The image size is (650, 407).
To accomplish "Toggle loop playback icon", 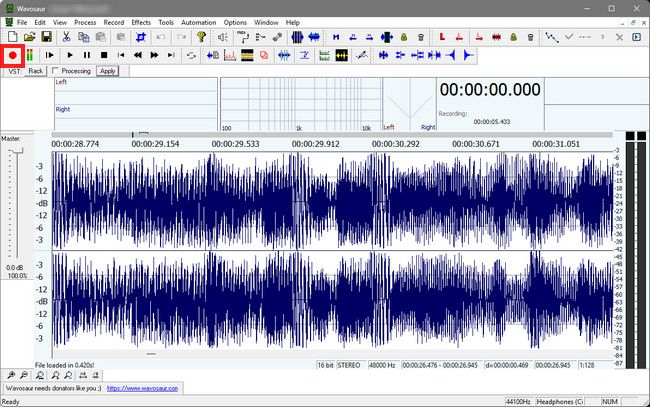I will point(191,55).
